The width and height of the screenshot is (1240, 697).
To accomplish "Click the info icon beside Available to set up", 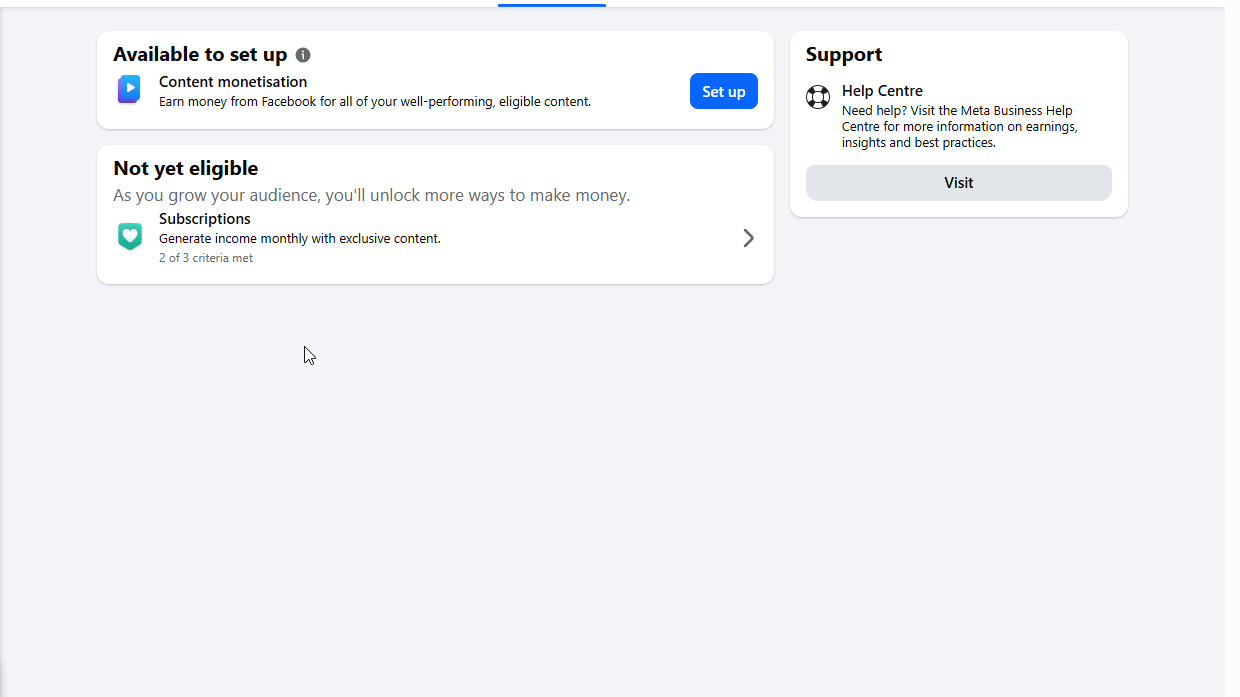I will 303,55.
